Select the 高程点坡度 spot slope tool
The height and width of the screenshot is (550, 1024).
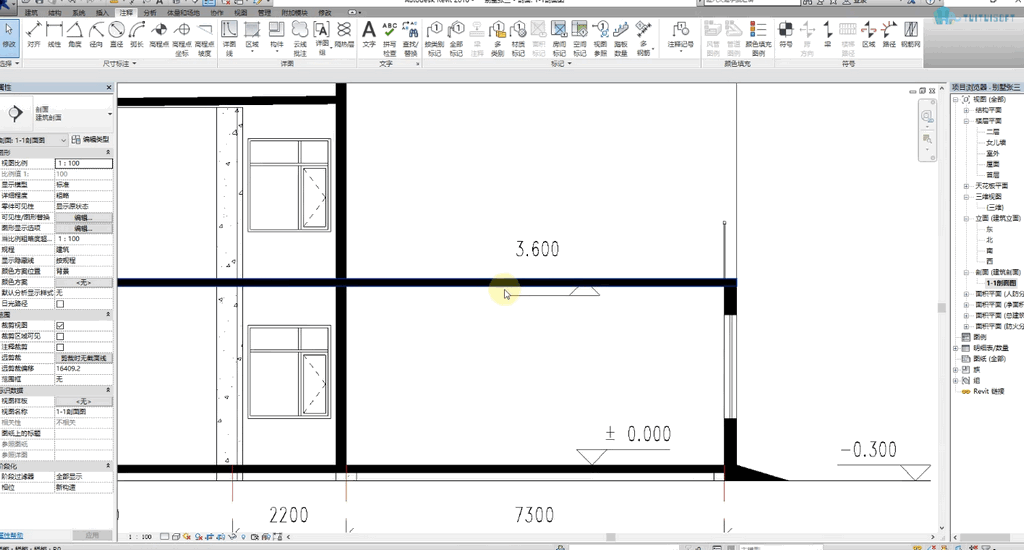click(204, 39)
